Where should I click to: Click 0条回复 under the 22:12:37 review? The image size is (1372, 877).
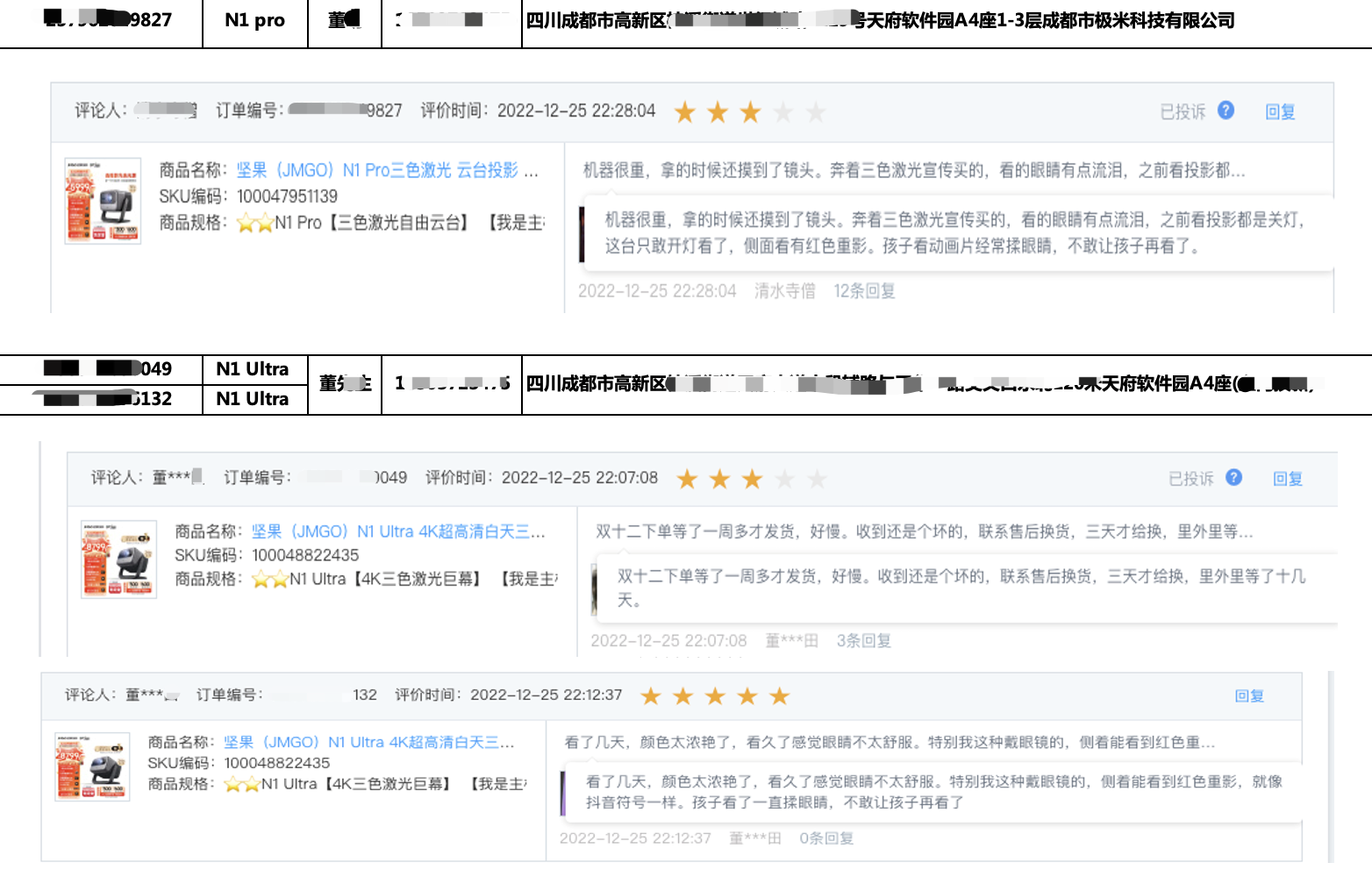[826, 838]
